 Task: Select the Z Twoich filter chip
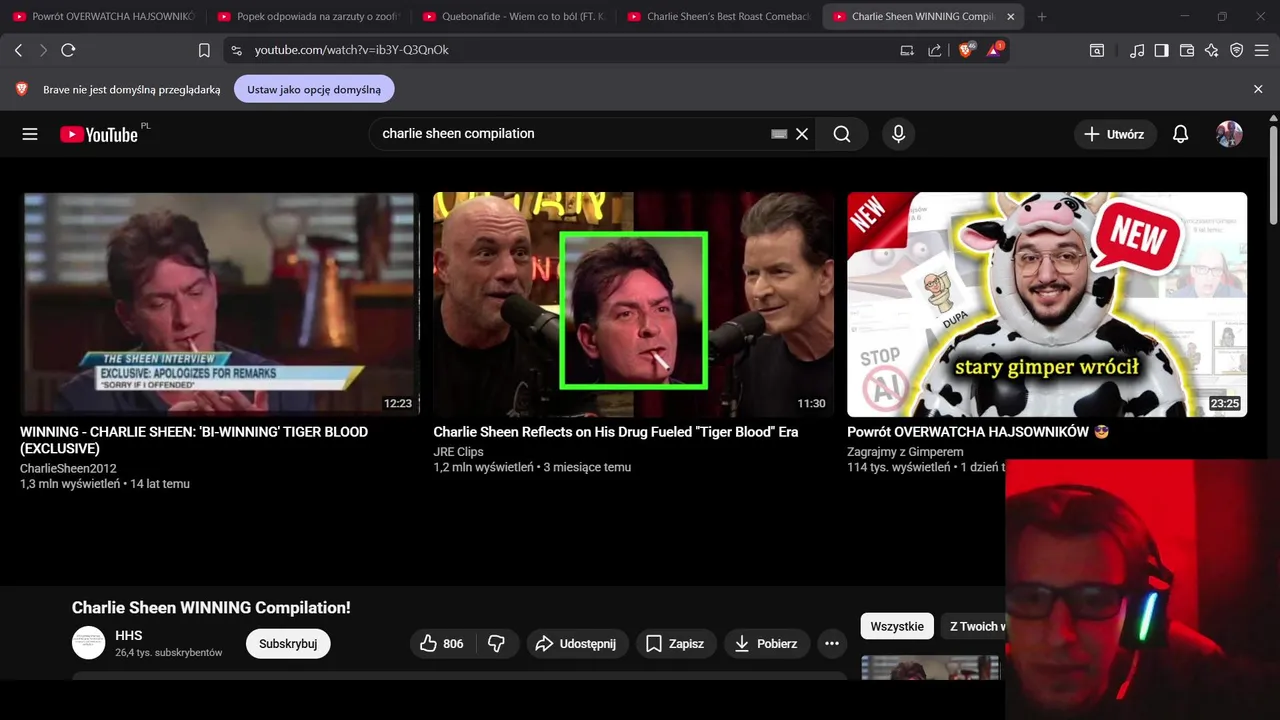coord(973,626)
